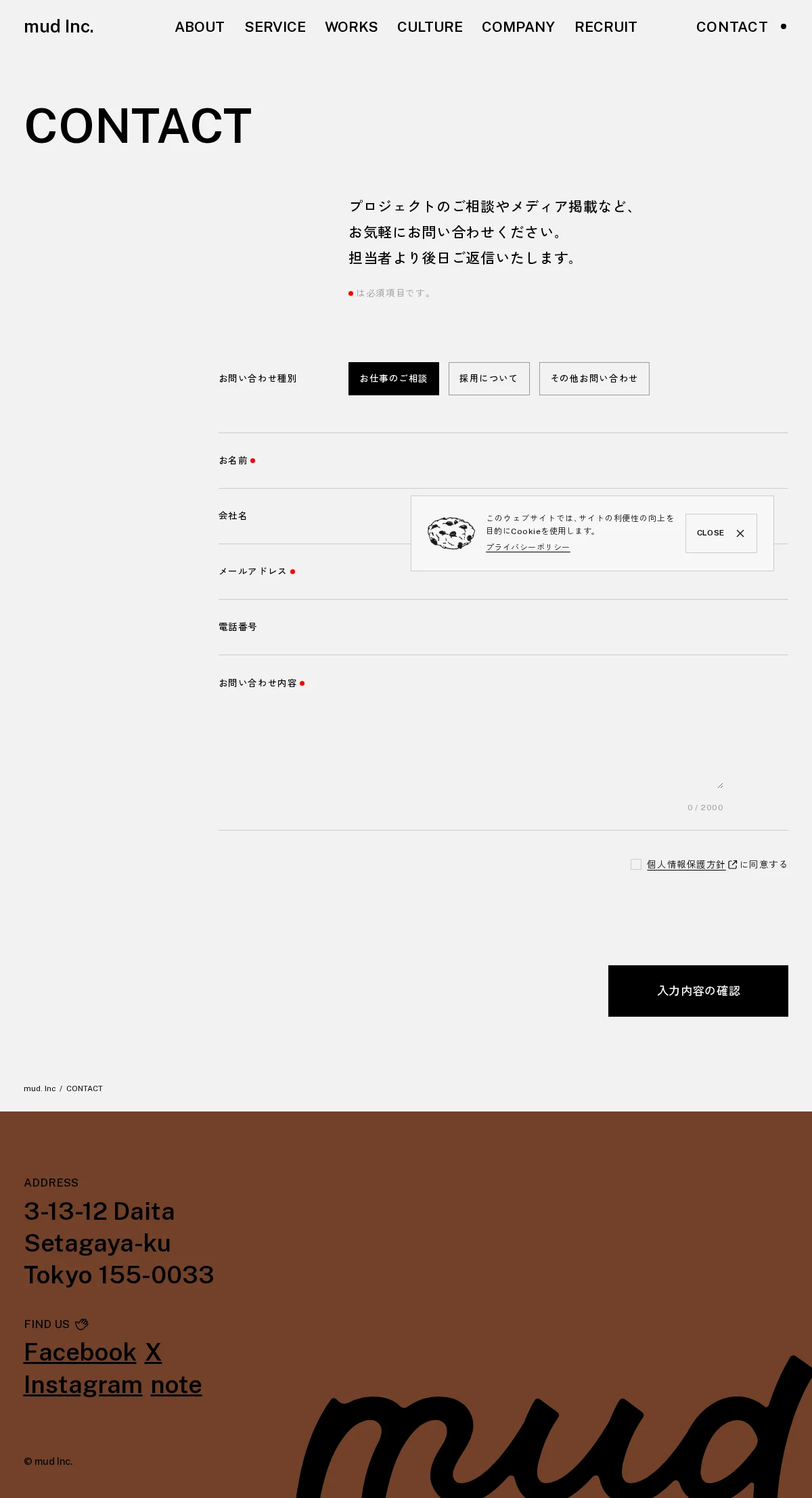Click the X icon in cookie banner
This screenshot has height=1498, width=812.
[x=740, y=533]
